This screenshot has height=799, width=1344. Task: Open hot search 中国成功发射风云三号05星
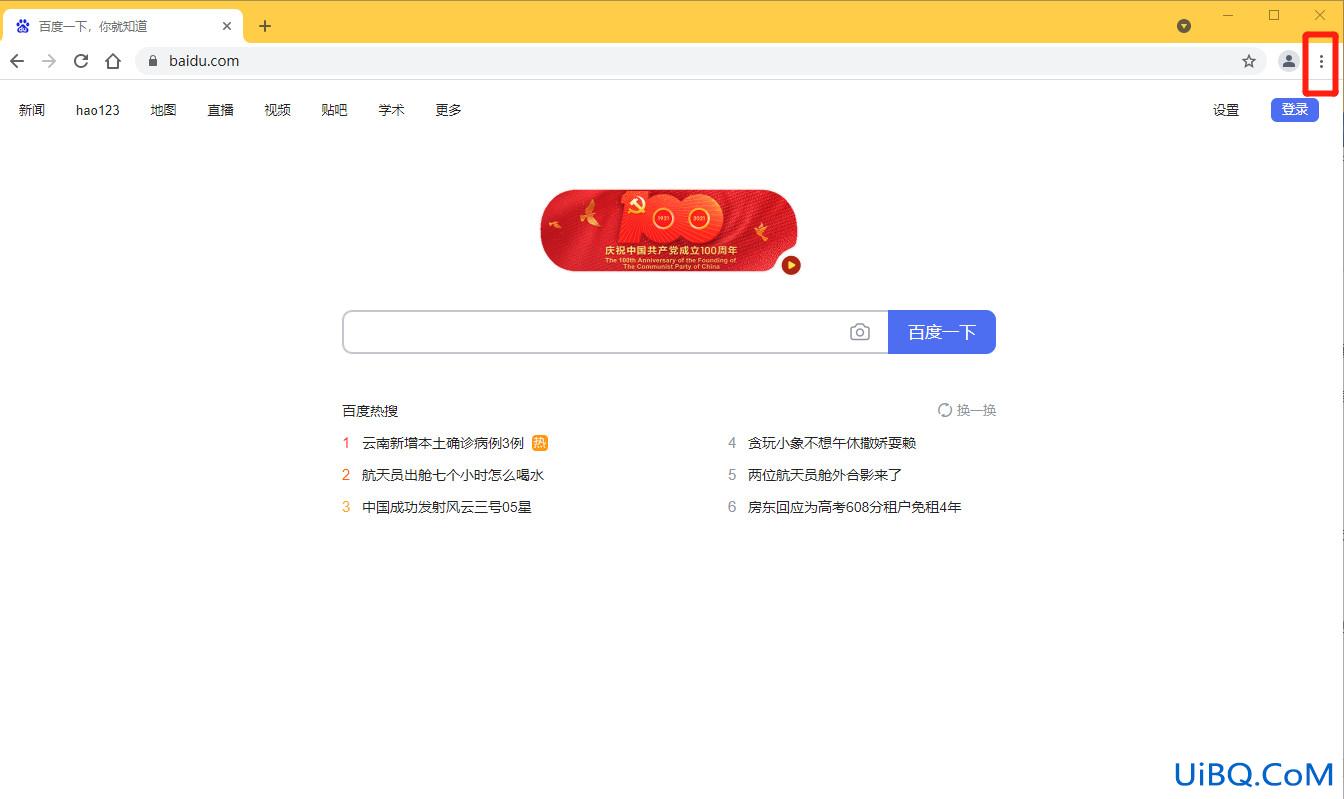pyautogui.click(x=447, y=507)
